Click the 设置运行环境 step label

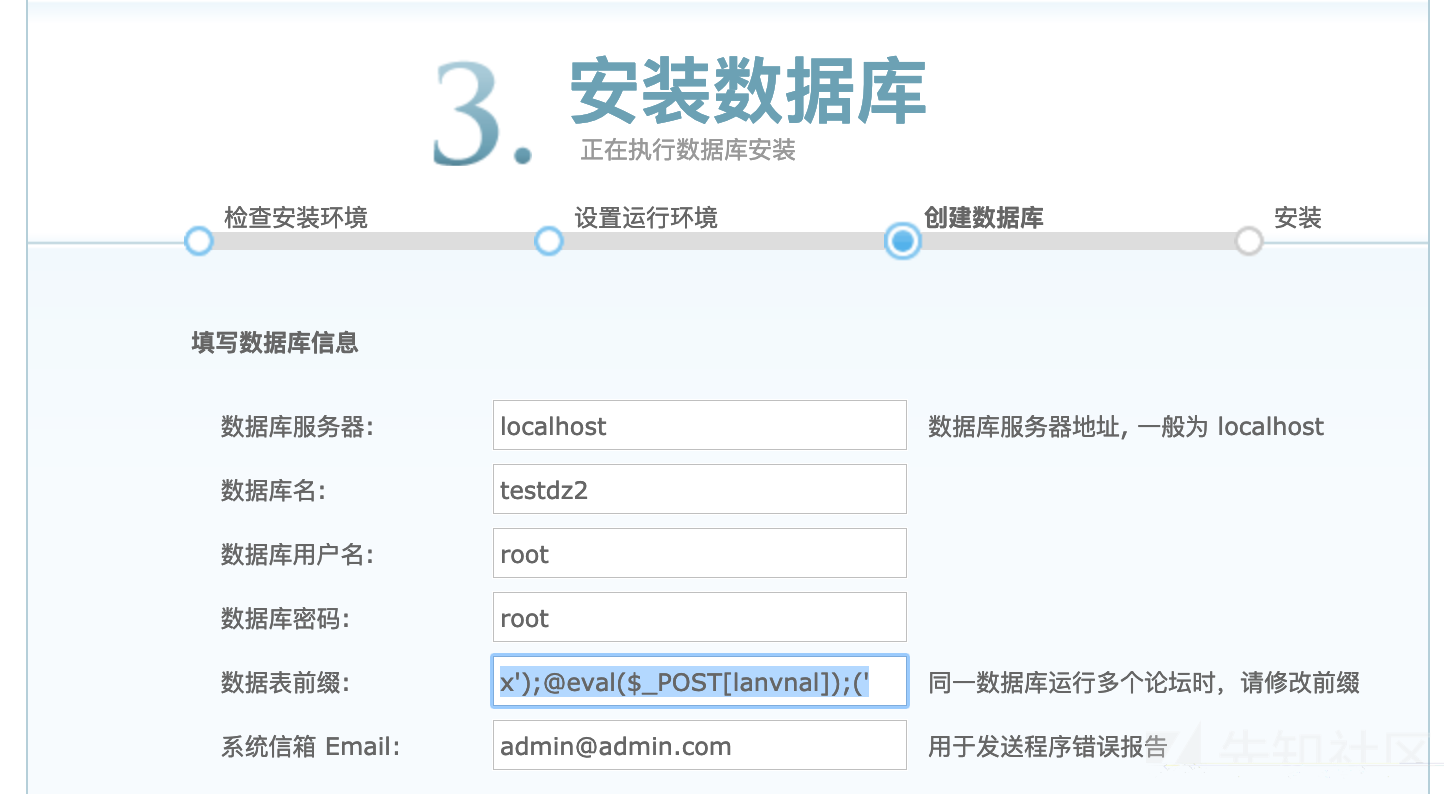click(x=646, y=217)
